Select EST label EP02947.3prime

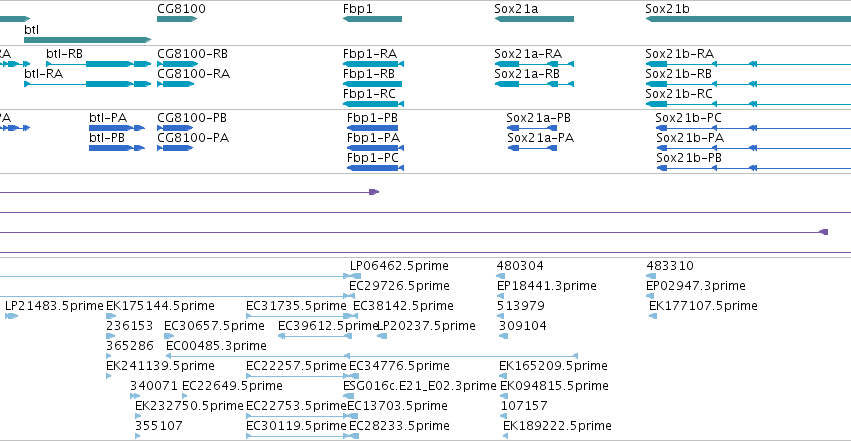coord(696,286)
